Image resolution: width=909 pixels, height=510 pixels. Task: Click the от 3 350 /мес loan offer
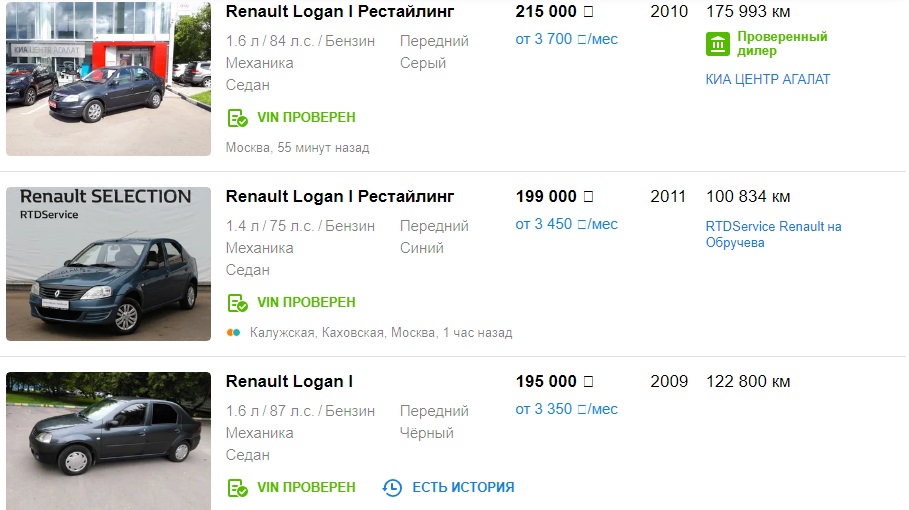(566, 409)
